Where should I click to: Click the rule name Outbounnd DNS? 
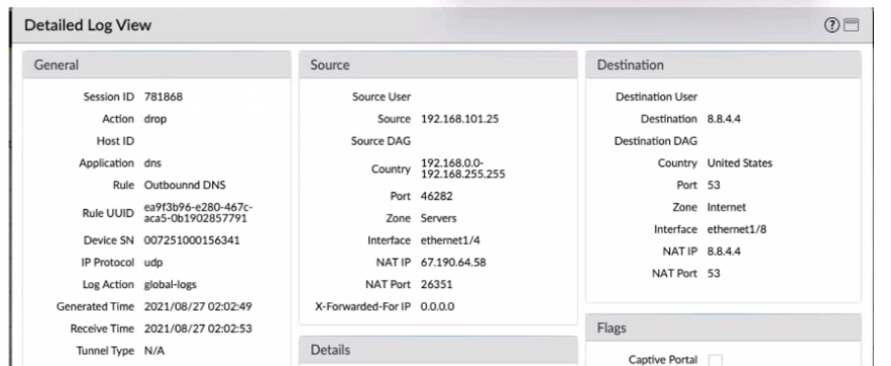185,185
